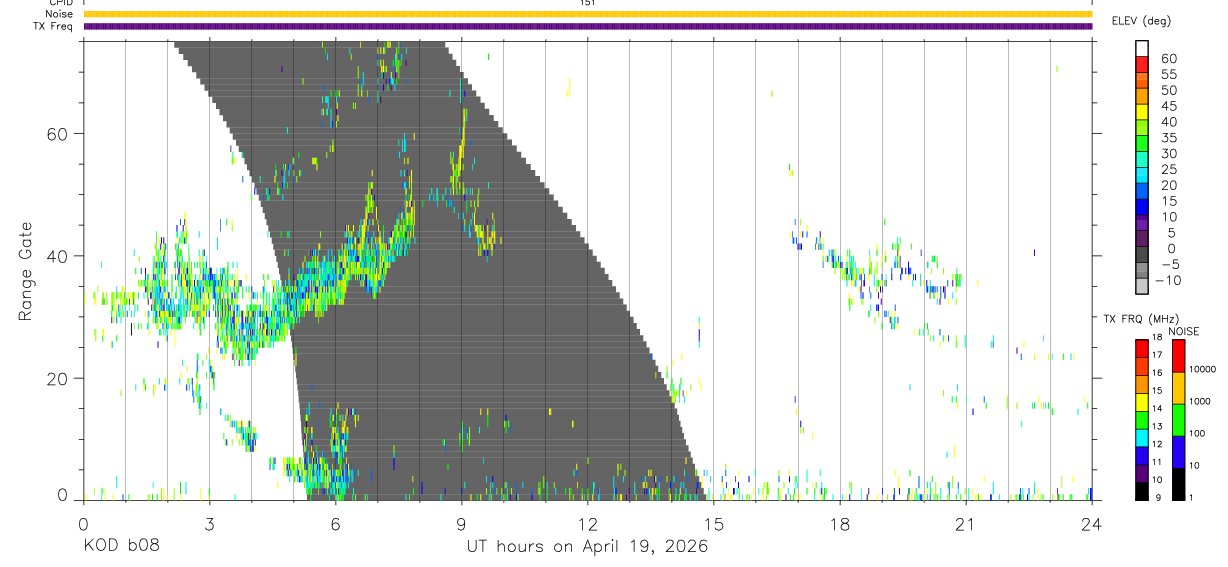This screenshot has height=567, width=1228.
Task: Pick the yellow segment of the NOISE colorbar
Action: (1179, 388)
